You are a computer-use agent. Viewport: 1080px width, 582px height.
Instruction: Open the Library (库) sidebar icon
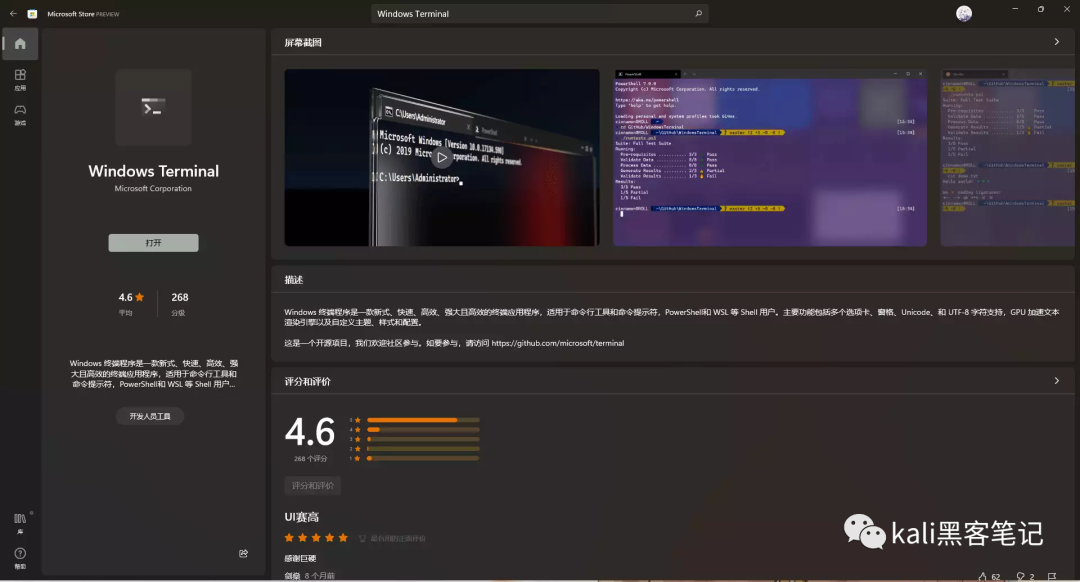pos(20,523)
